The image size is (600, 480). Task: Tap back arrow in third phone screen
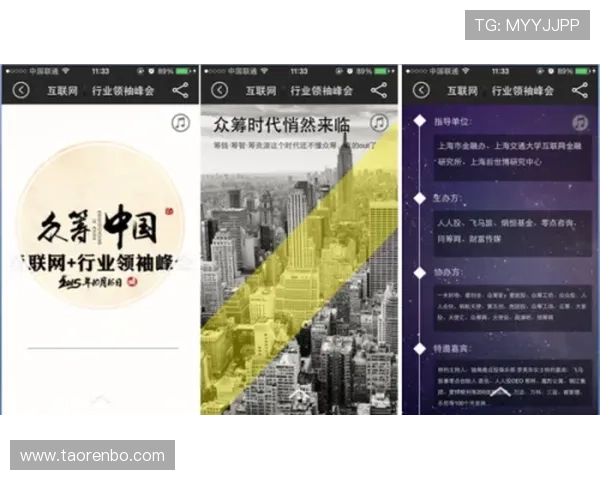coord(421,90)
